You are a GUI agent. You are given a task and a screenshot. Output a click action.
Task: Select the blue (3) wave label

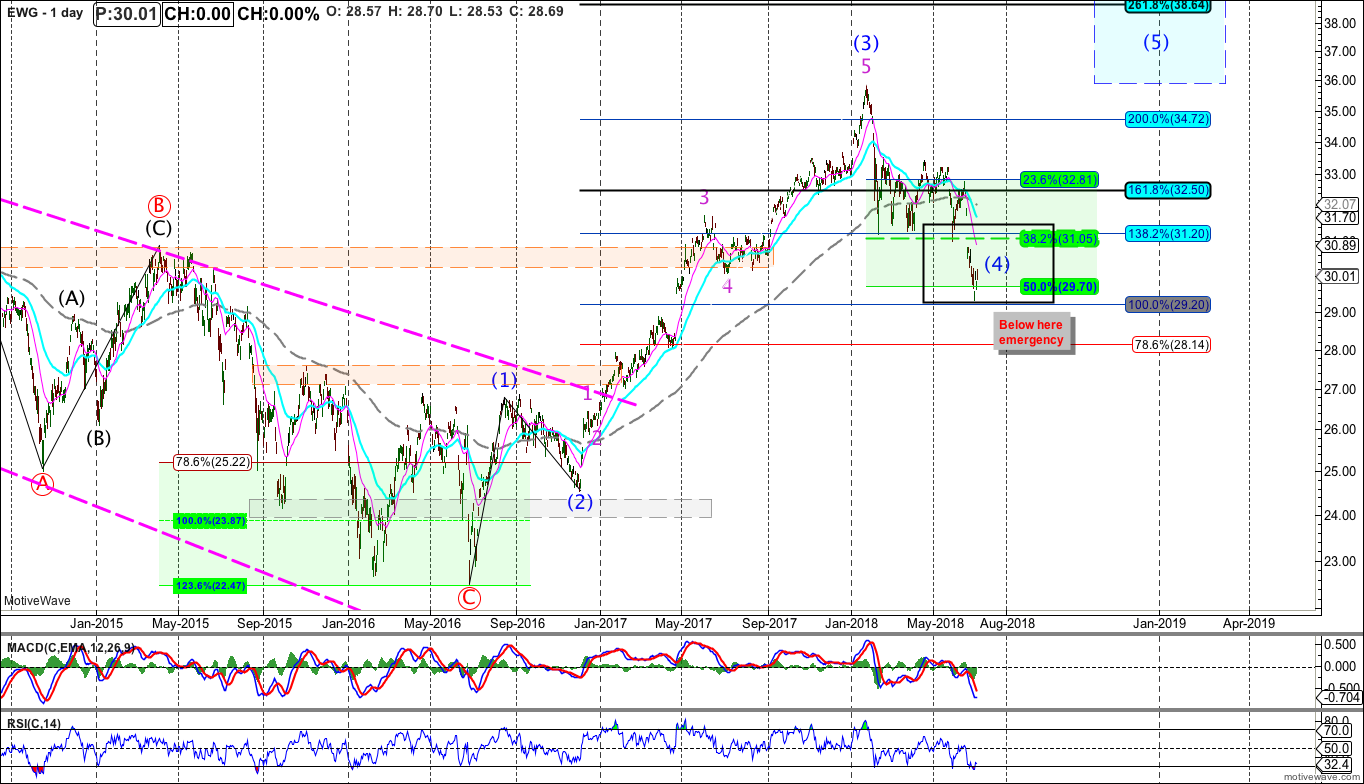[866, 43]
